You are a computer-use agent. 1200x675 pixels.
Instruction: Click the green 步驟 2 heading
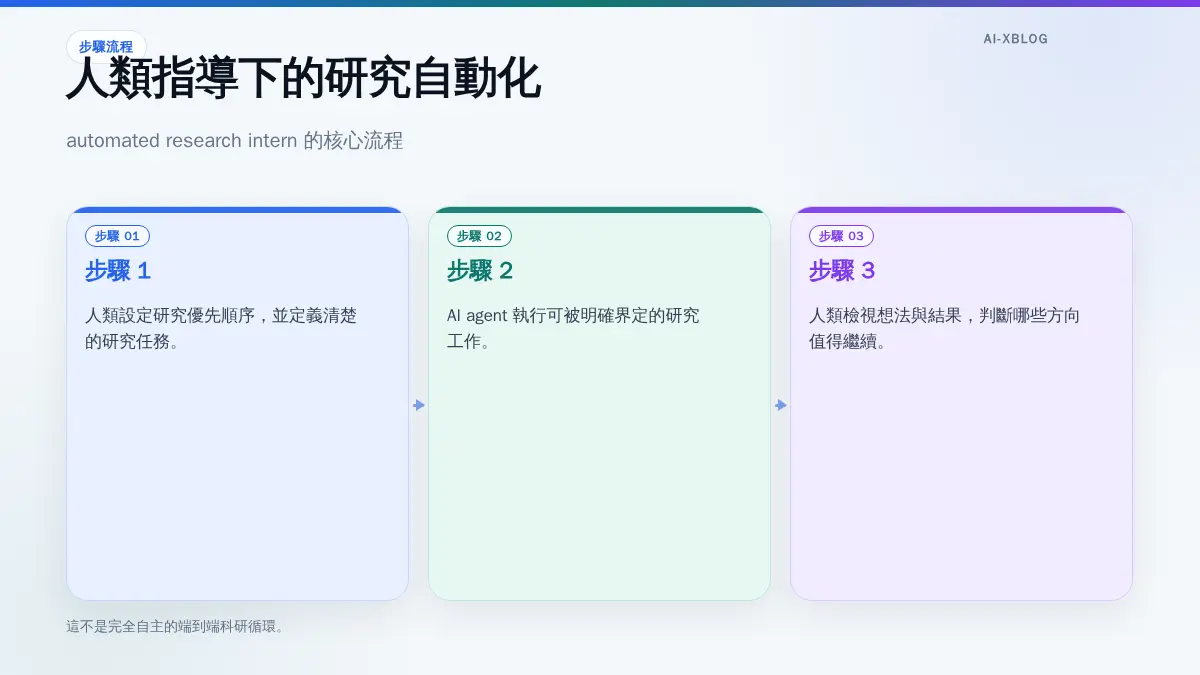(x=480, y=271)
